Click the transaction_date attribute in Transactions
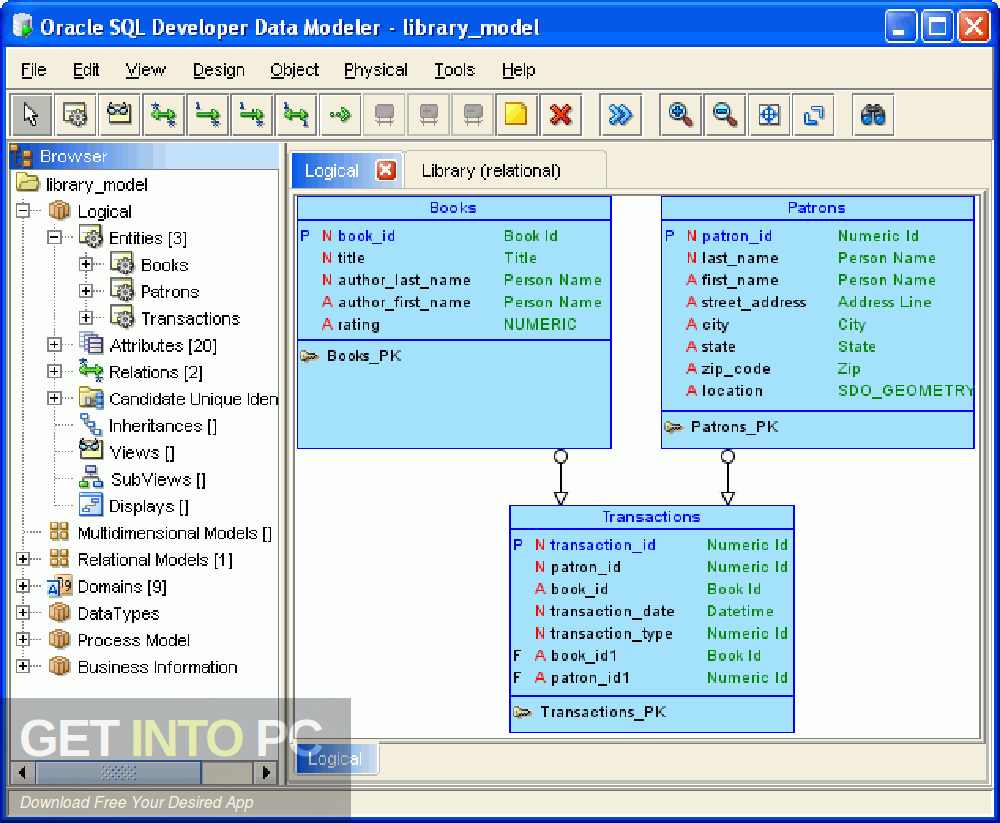 coord(612,611)
